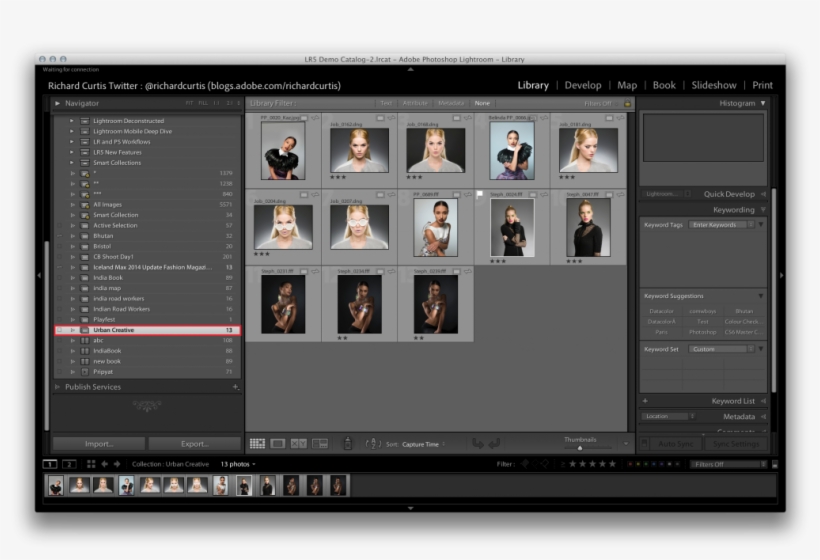Screen dimensions: 820x560
Task: Select the Painter spray can tool
Action: point(347,443)
